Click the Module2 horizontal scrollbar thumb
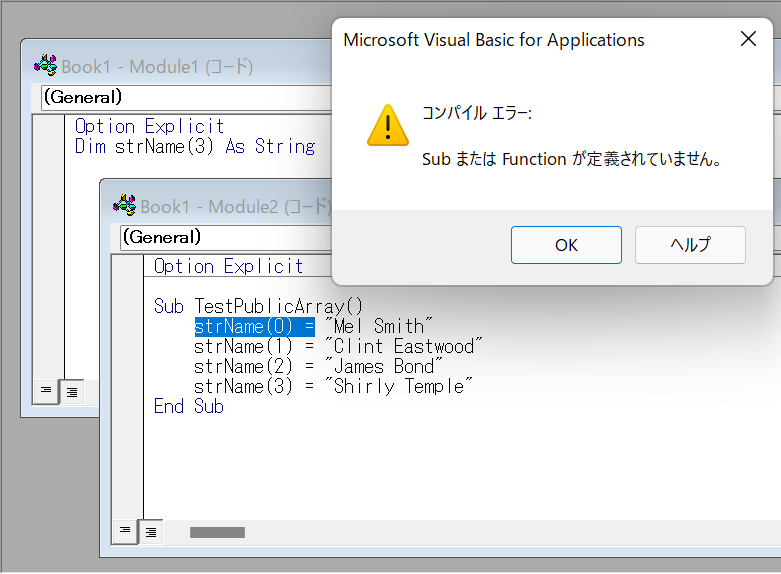Image resolution: width=781 pixels, height=574 pixels. tap(217, 533)
